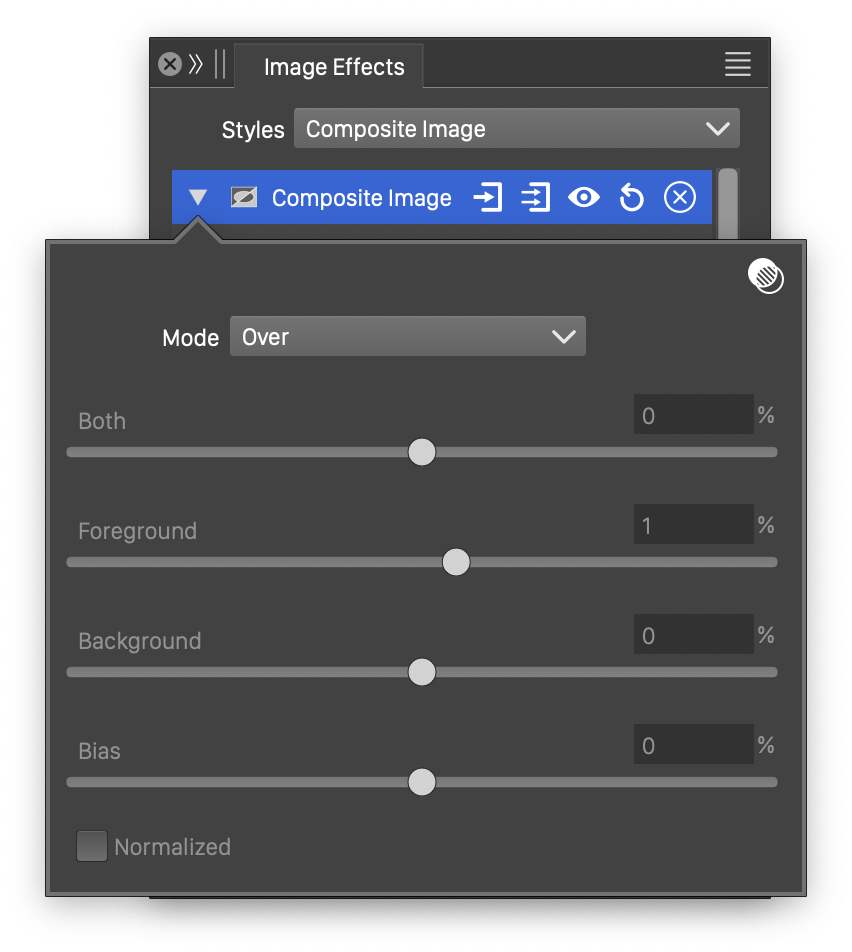This screenshot has width=852, height=952.
Task: Collapse panel using double chevron icon
Action: click(196, 65)
